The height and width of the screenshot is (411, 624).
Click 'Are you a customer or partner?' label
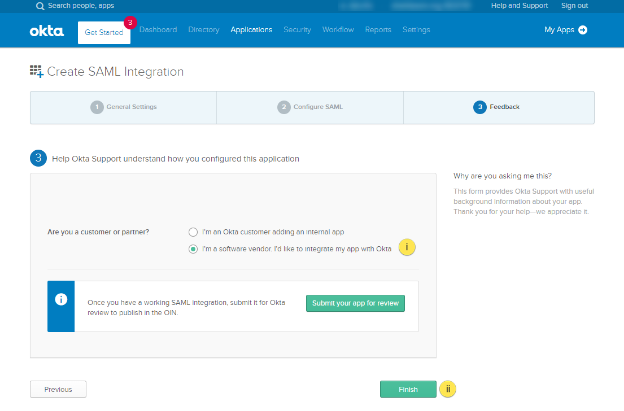[x=98, y=232]
